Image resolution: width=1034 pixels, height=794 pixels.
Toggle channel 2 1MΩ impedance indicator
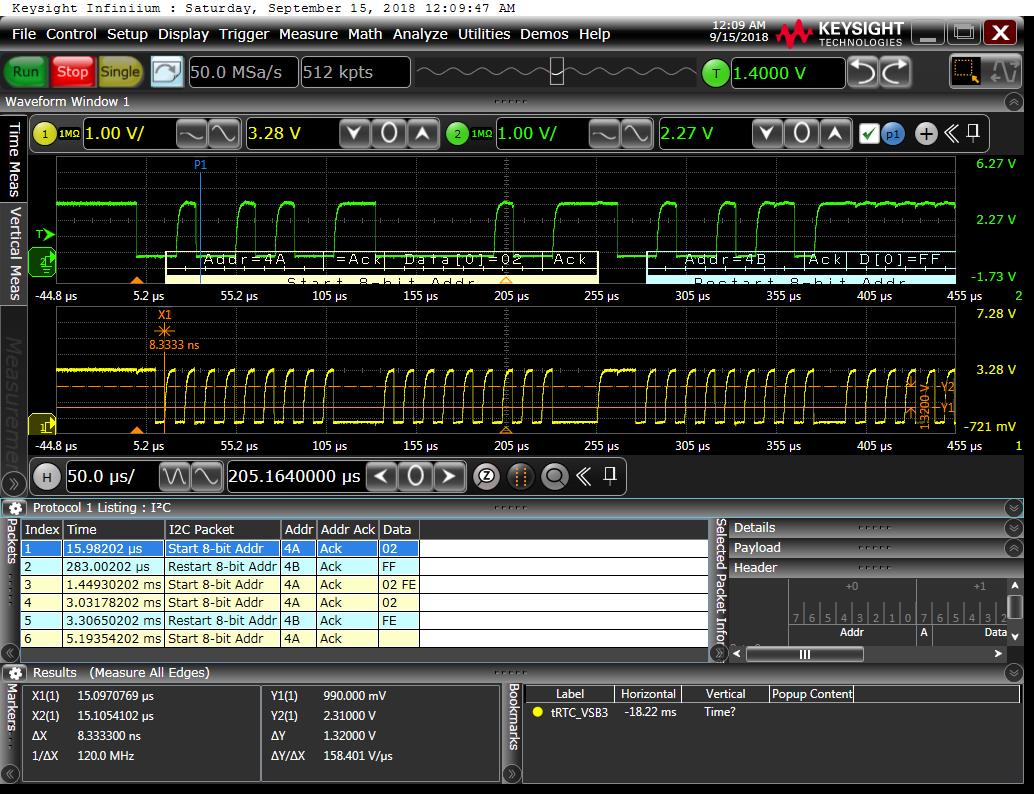pyautogui.click(x=482, y=134)
